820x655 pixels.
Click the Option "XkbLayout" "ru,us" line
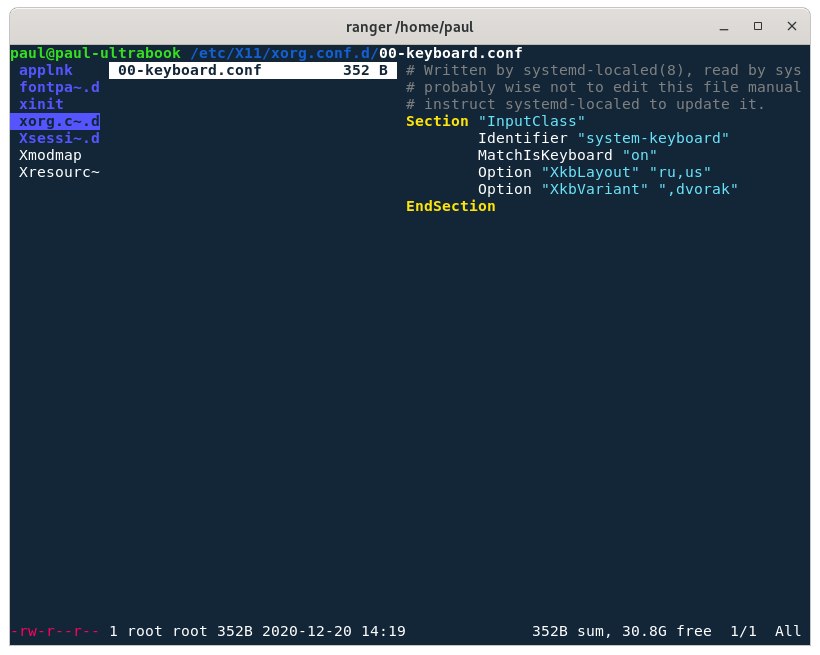coord(594,172)
